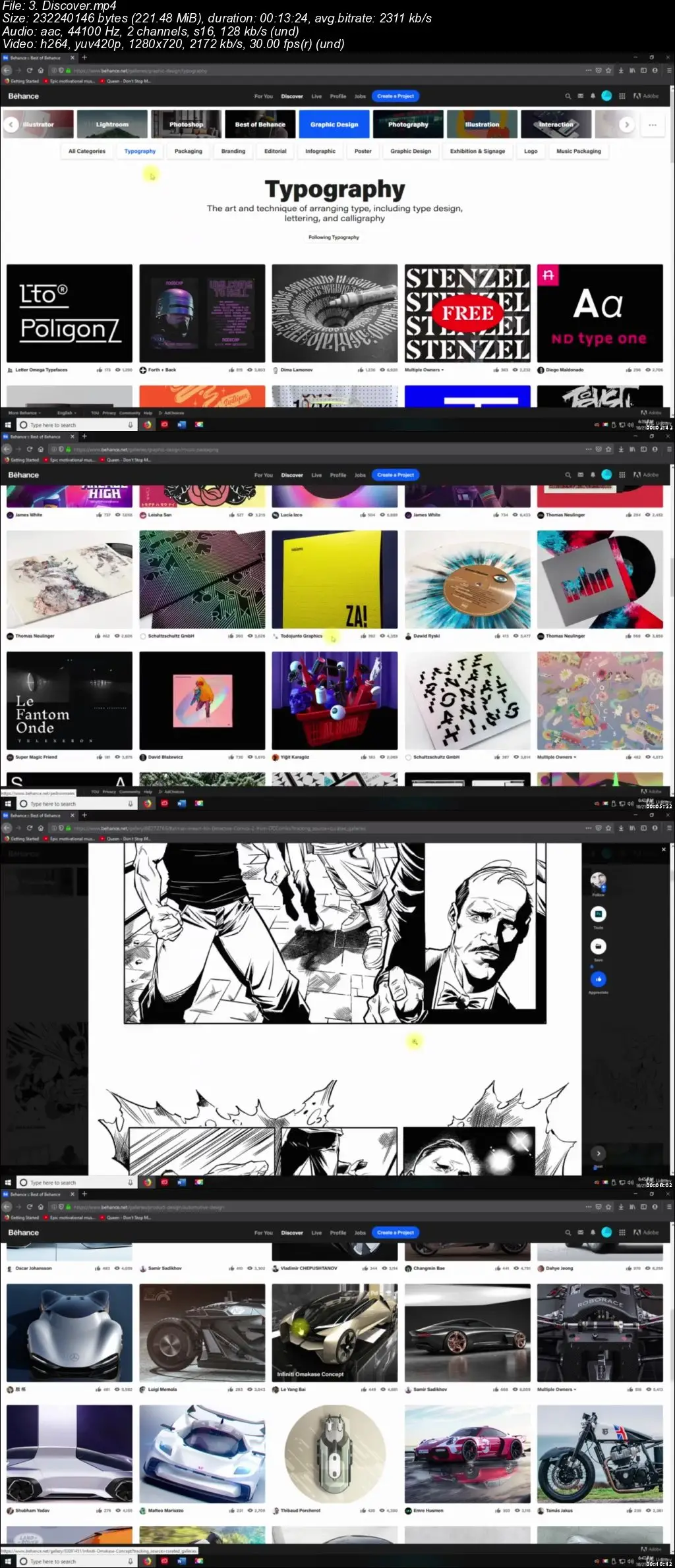Click Firefox taskbar icon in Typography frame
Viewport: 675px width, 1568px height.
(x=147, y=425)
